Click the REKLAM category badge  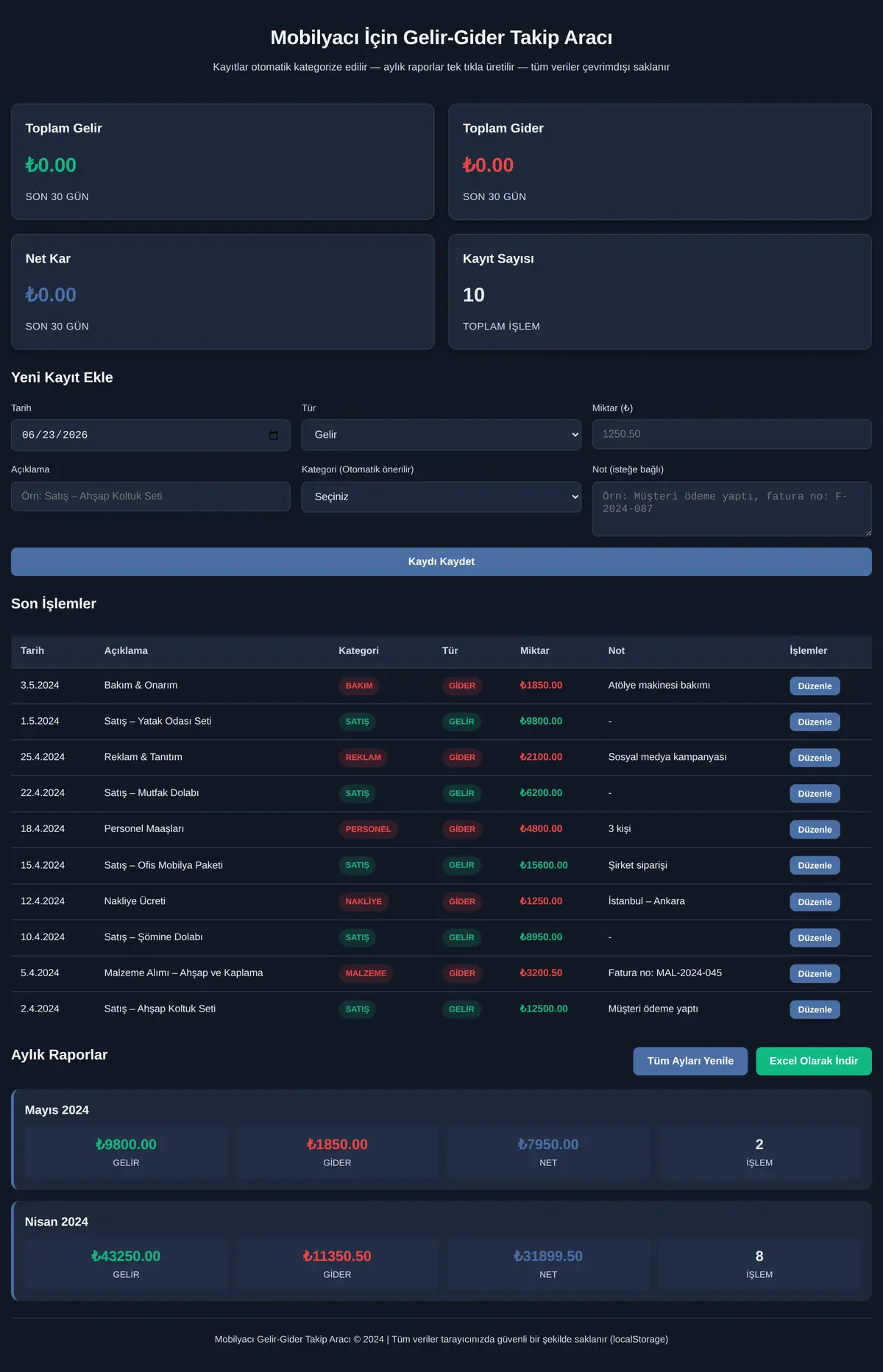(x=364, y=758)
